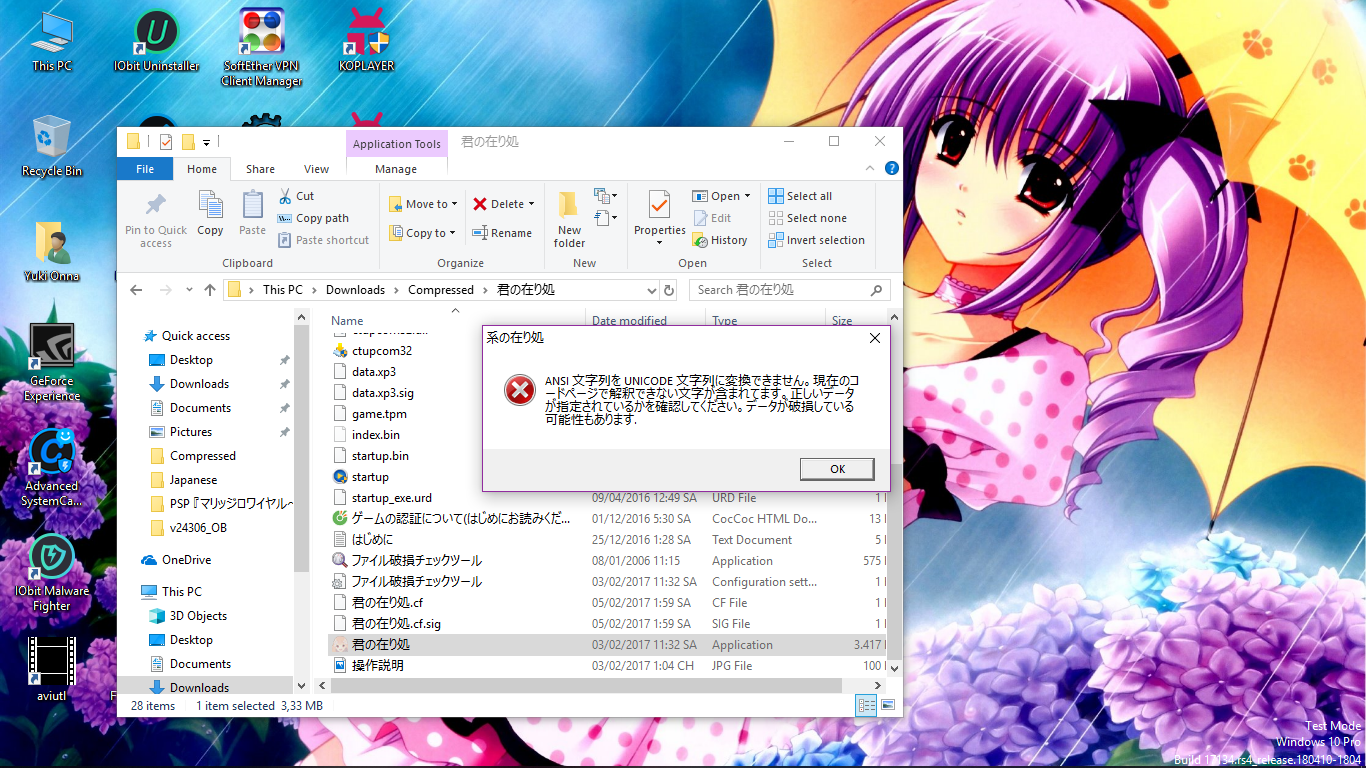Switch to the View ribbon tab
1366x768 pixels.
click(316, 169)
